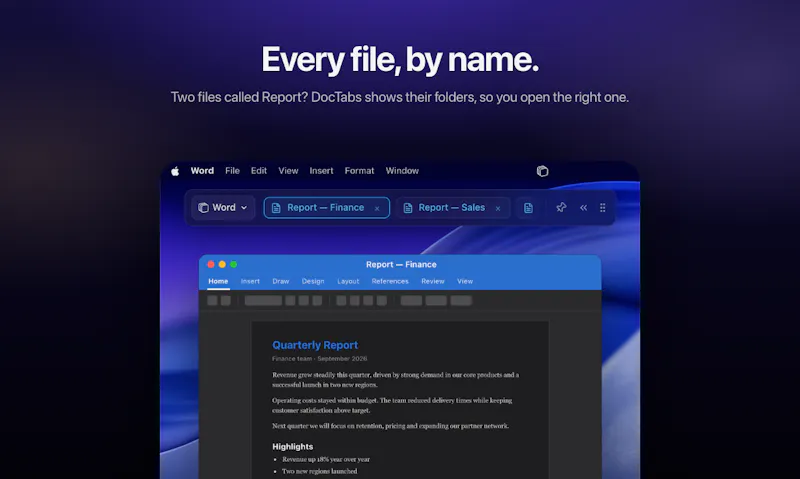The width and height of the screenshot is (800, 479).
Task: Click the Highlights subheading
Action: click(x=292, y=446)
